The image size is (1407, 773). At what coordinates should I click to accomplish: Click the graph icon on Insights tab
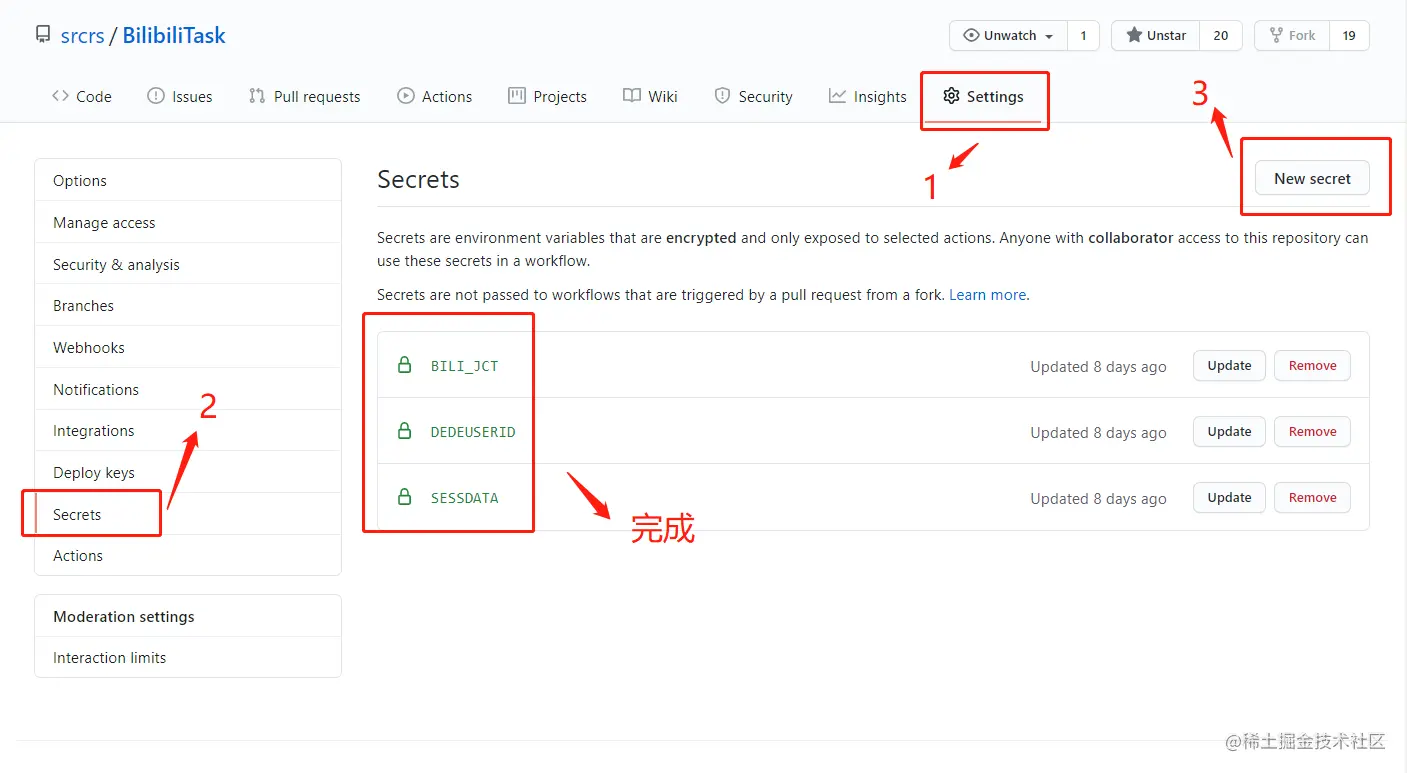pos(837,96)
